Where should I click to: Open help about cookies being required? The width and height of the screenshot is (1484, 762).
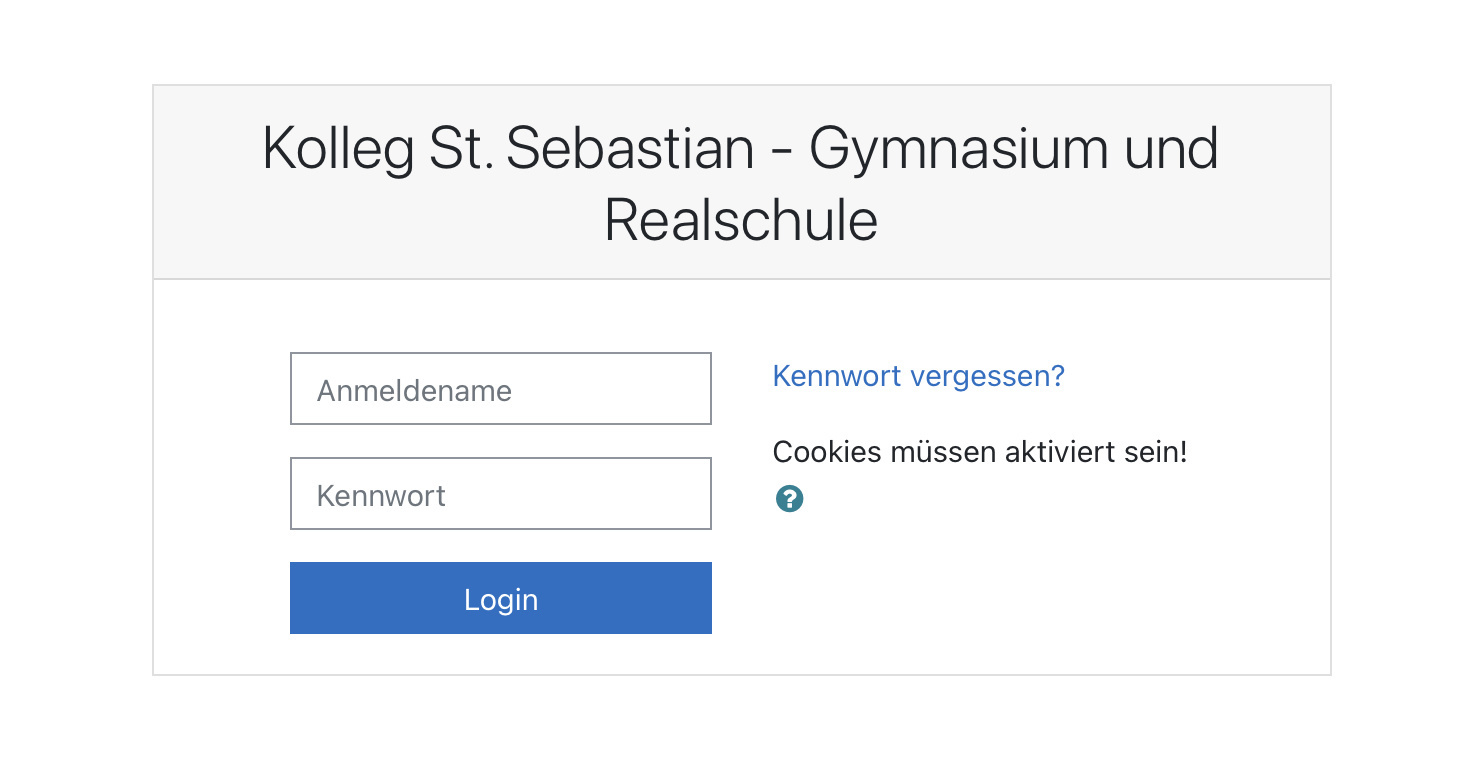[x=789, y=499]
